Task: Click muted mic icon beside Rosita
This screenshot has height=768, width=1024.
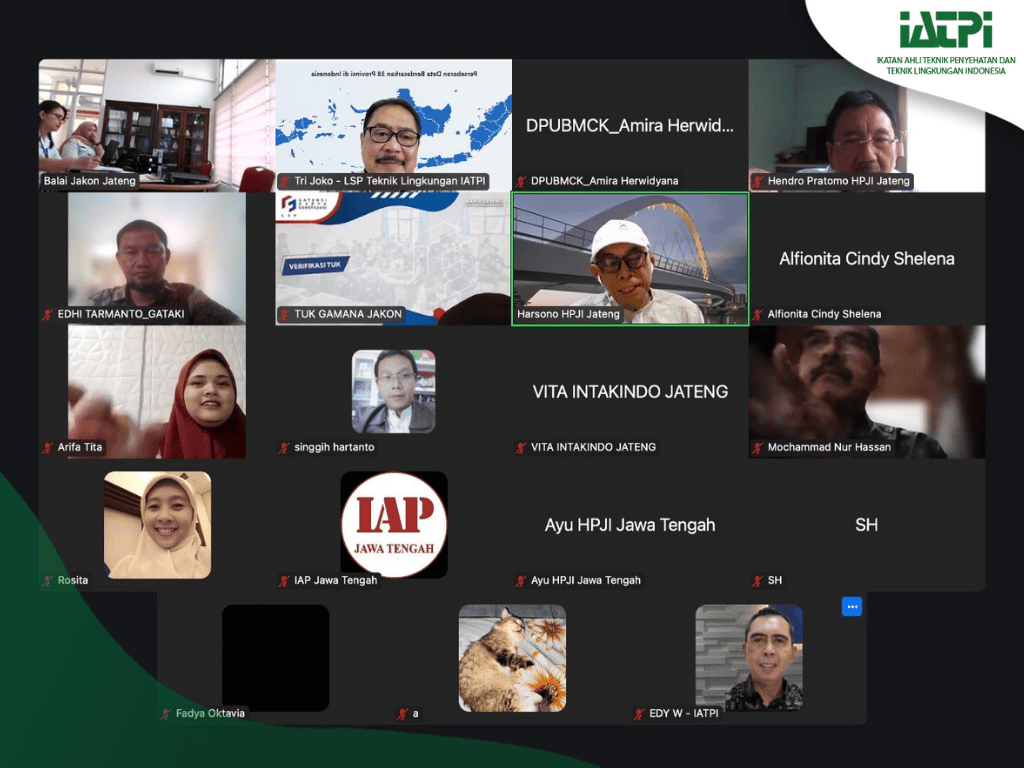Action: 48,581
